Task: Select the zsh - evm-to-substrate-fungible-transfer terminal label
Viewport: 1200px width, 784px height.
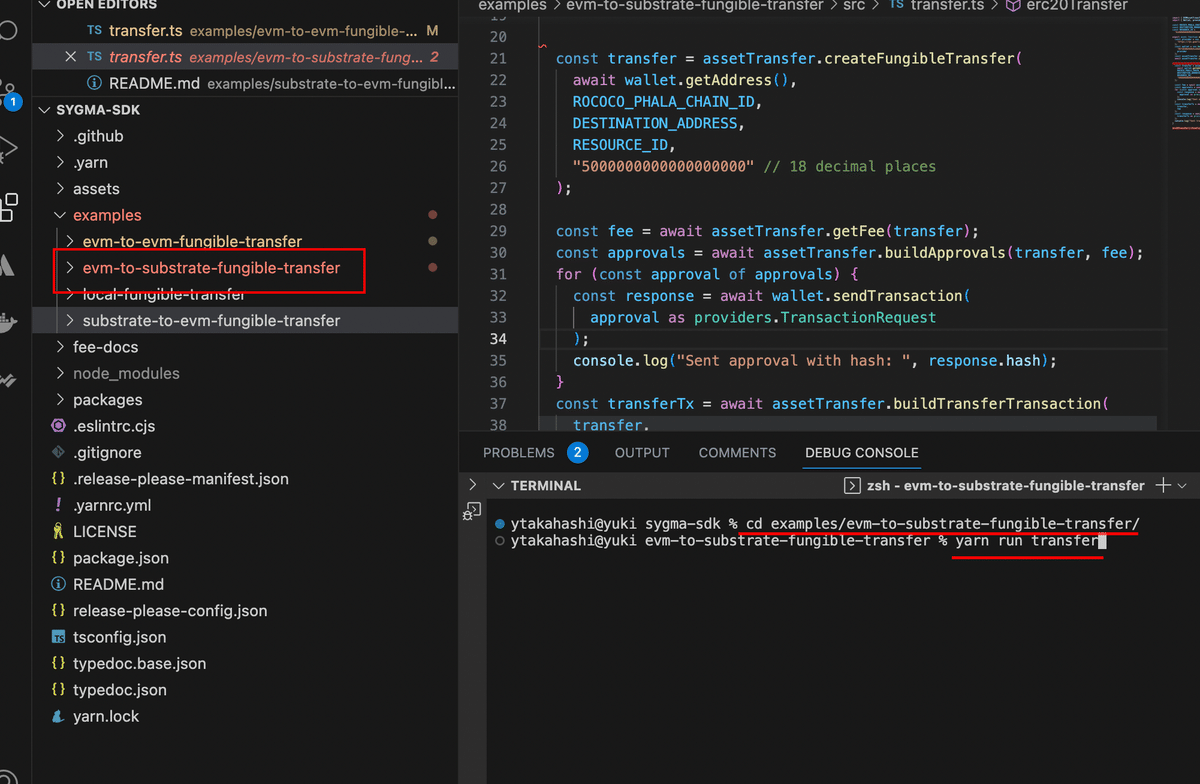Action: (1006, 486)
